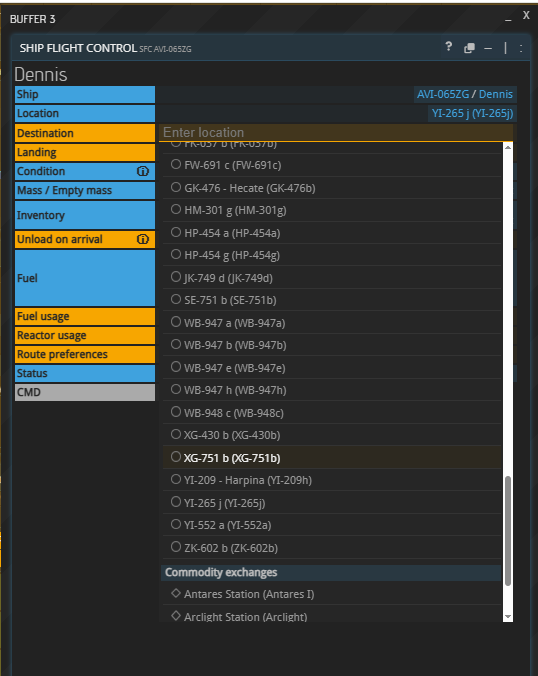Click the Arclight Station diamond icon

coord(175,616)
